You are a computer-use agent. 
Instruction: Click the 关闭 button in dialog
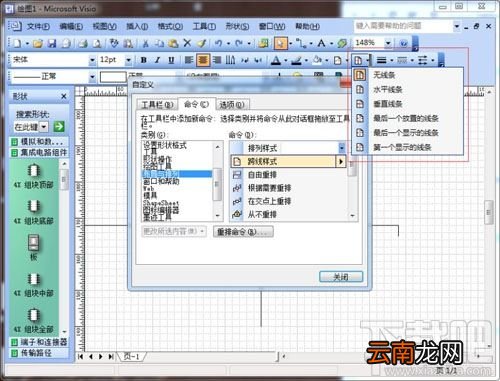pyautogui.click(x=341, y=277)
